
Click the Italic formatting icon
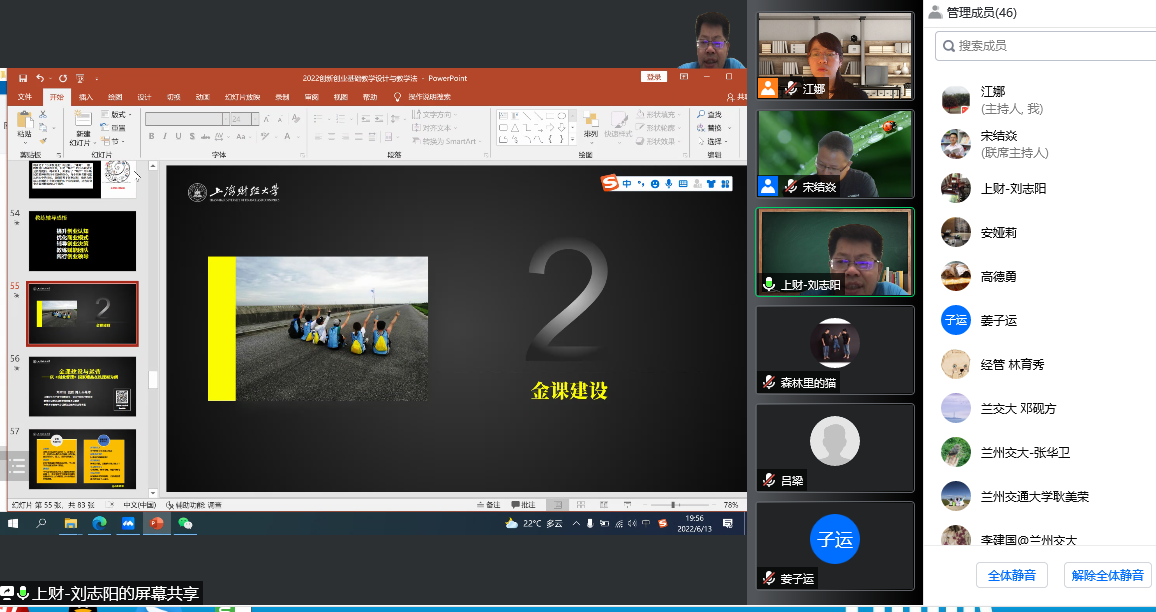pyautogui.click(x=164, y=134)
